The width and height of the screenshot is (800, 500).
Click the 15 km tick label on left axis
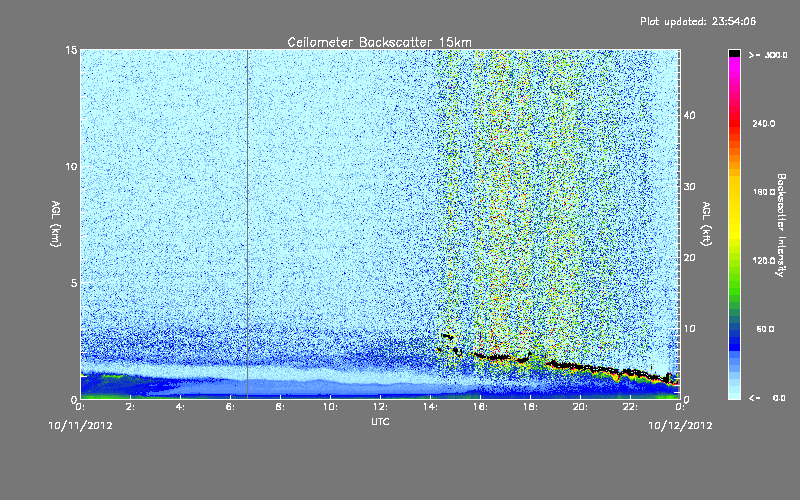71,50
